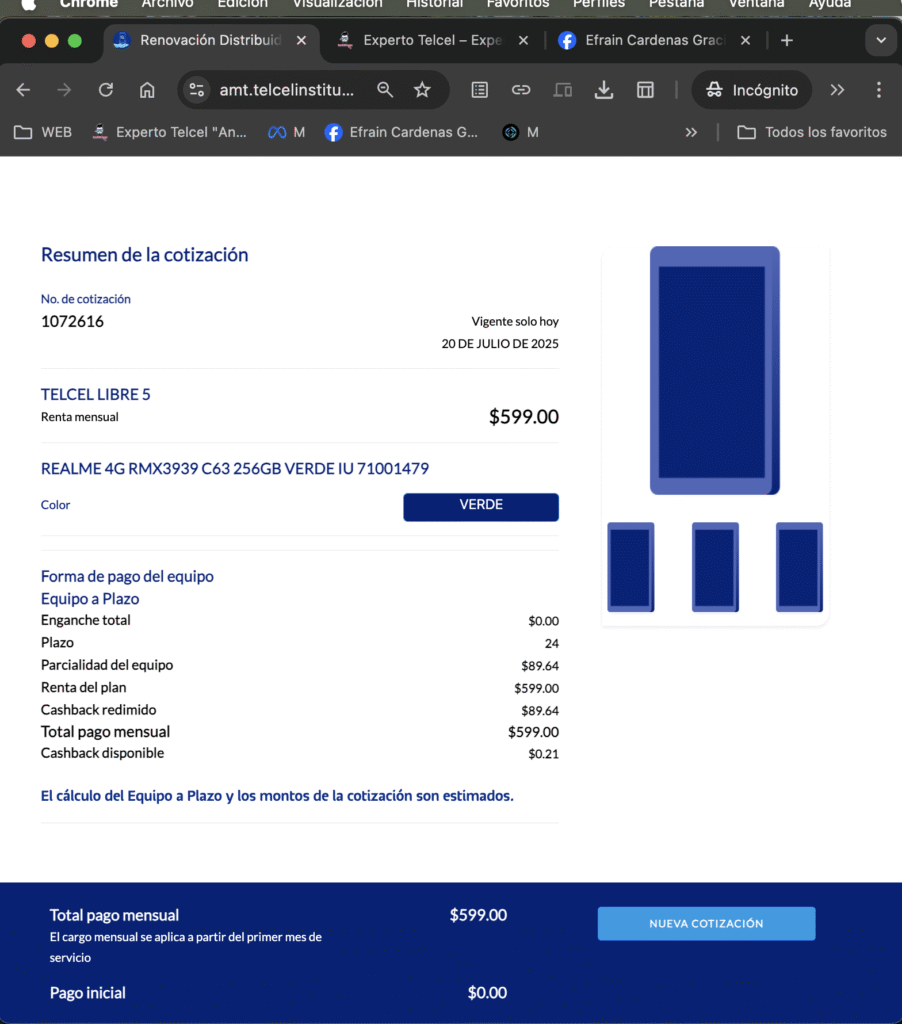View site information icon in address bar

pyautogui.click(x=197, y=89)
